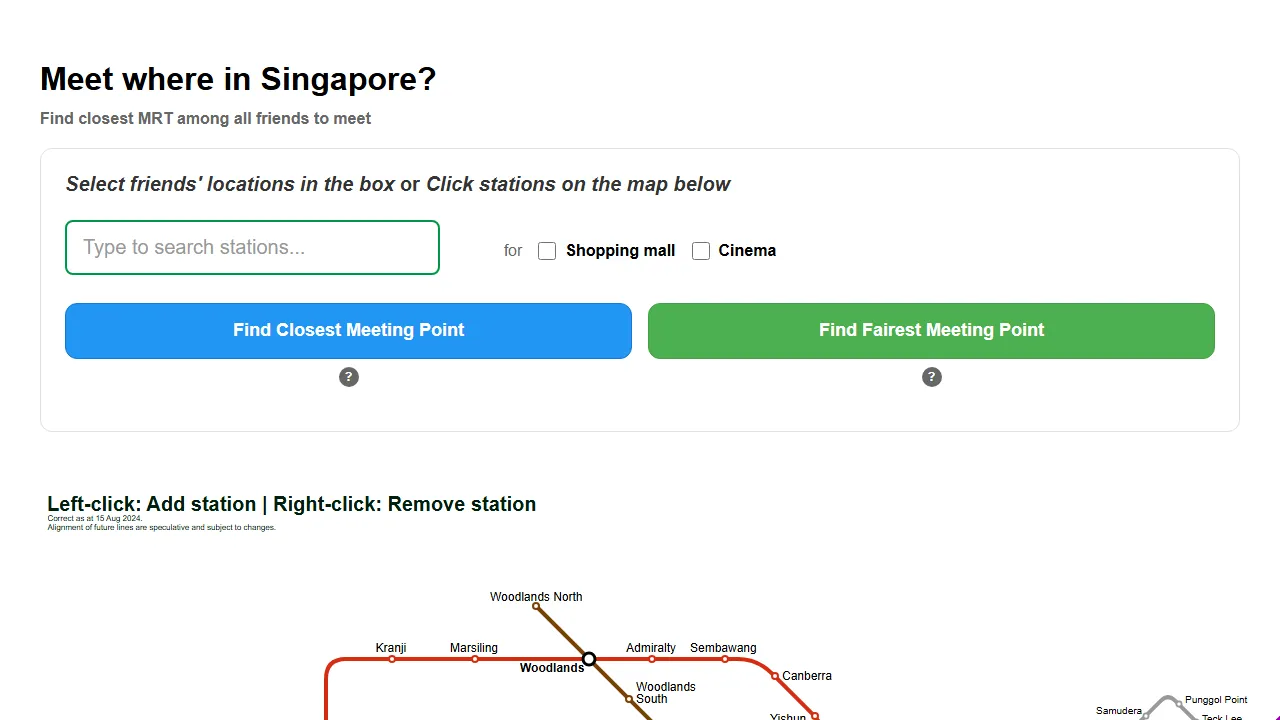Select the Yishun station marker
The height and width of the screenshot is (720, 1280).
point(814,716)
